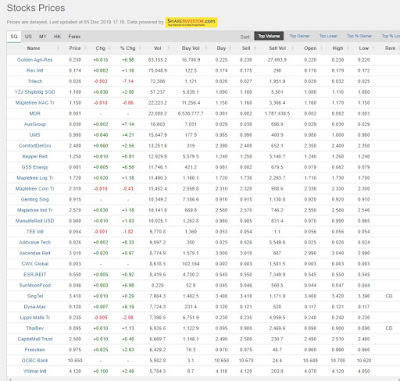Sort table by the Name column header
Image resolution: width=400 pixels, height=381 pixels.
(33, 48)
